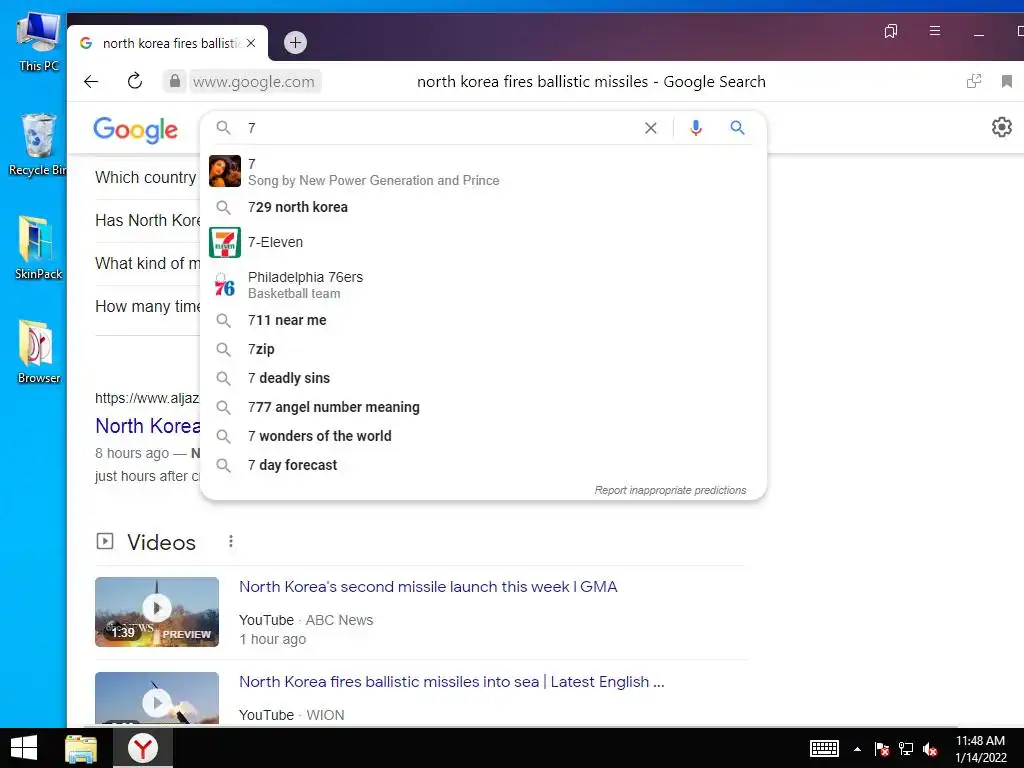The width and height of the screenshot is (1024, 768).
Task: Choose the 7 day forecast suggestion
Action: tap(483, 465)
